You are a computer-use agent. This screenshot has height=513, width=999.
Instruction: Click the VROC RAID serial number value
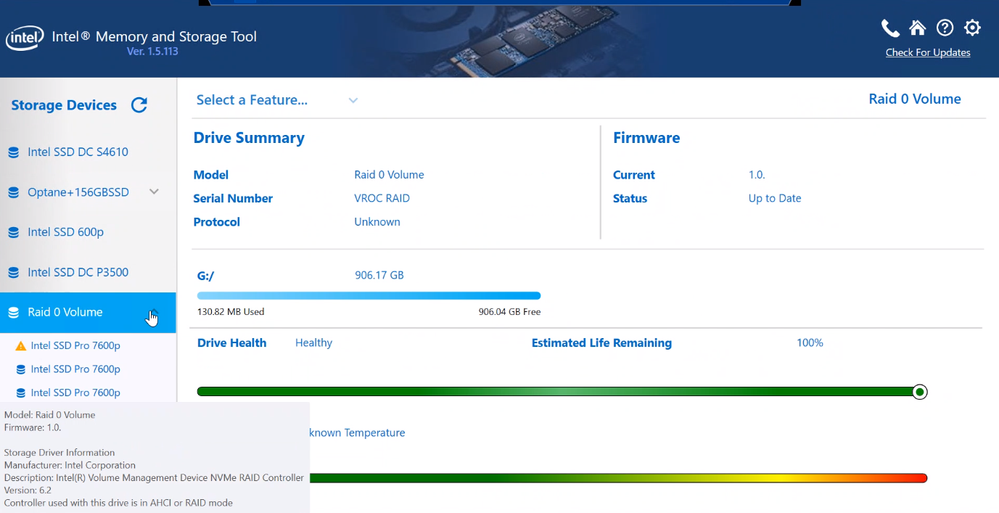click(x=382, y=198)
